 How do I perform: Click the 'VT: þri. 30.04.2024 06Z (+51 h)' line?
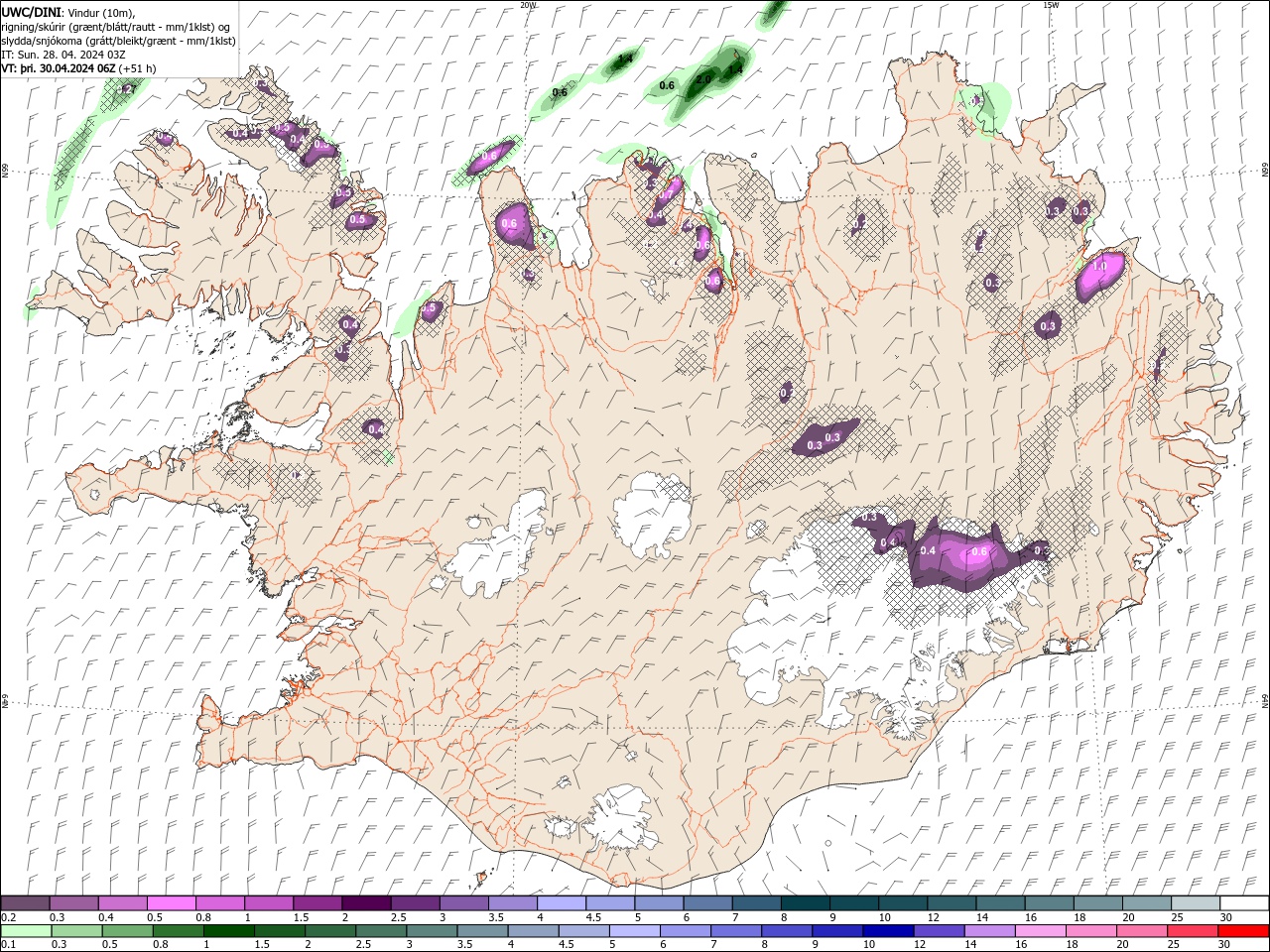[x=78, y=68]
